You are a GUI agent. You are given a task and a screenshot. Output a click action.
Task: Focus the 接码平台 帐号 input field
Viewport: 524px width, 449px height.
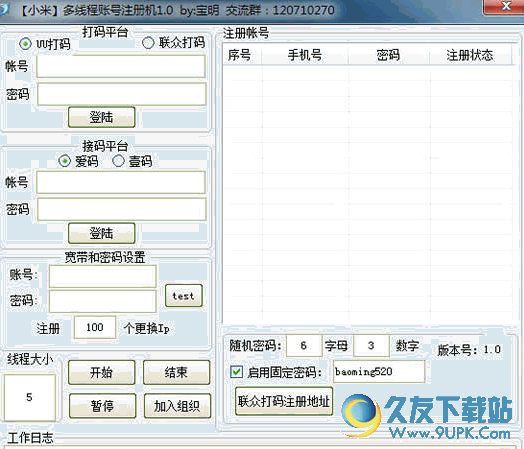pos(121,182)
